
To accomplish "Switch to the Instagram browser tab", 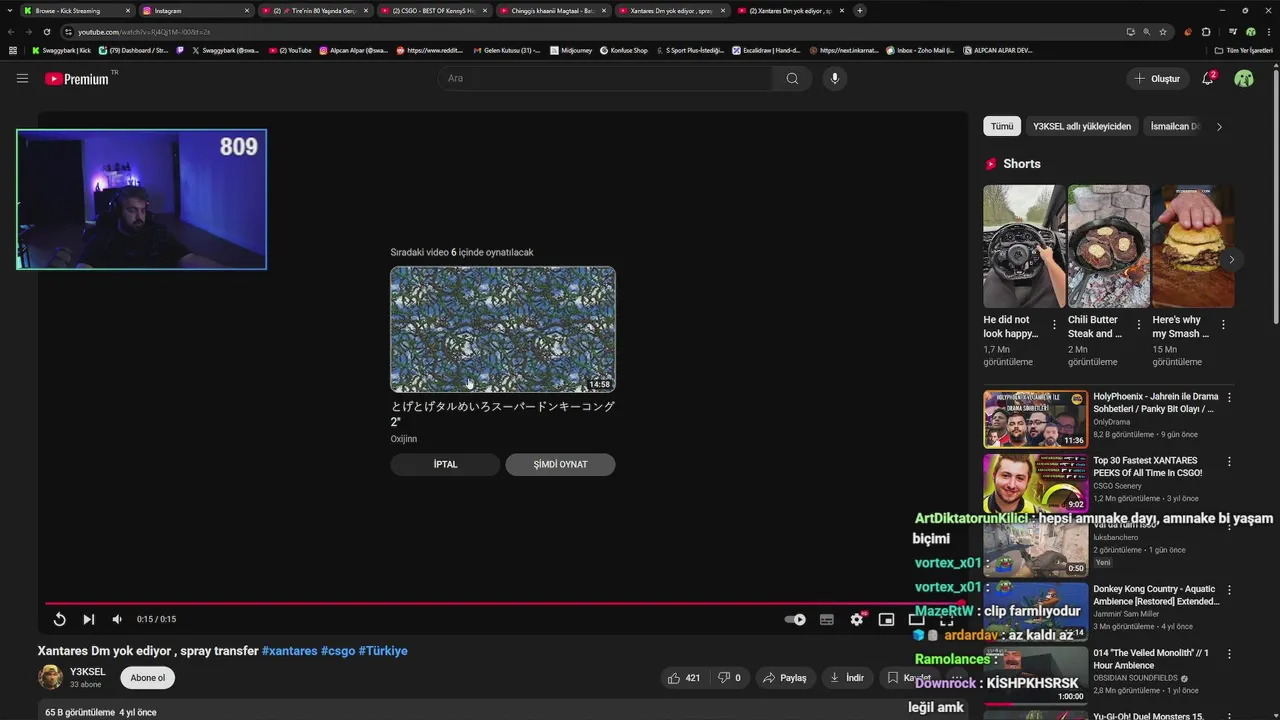I will 195,10.
